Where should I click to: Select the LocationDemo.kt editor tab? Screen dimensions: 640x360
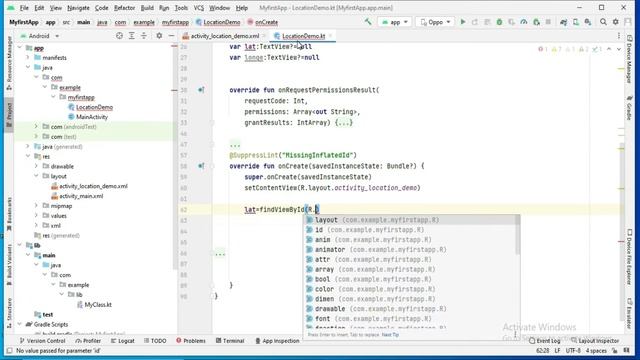(304, 36)
